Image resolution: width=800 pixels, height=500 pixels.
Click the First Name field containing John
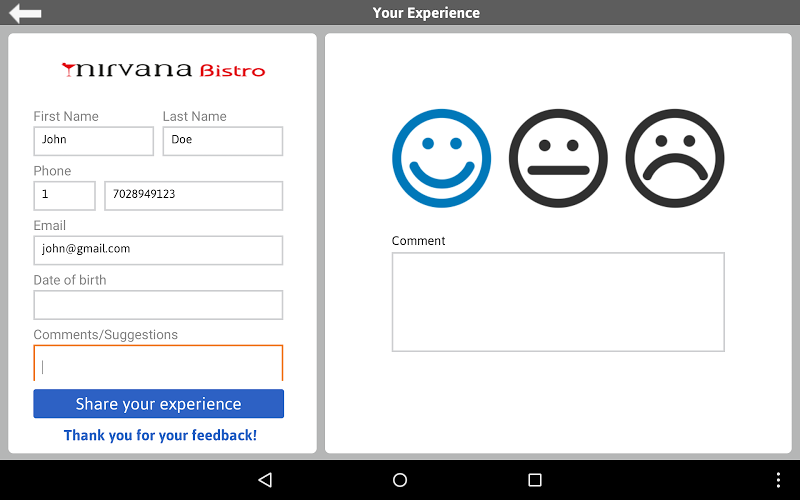pos(93,141)
